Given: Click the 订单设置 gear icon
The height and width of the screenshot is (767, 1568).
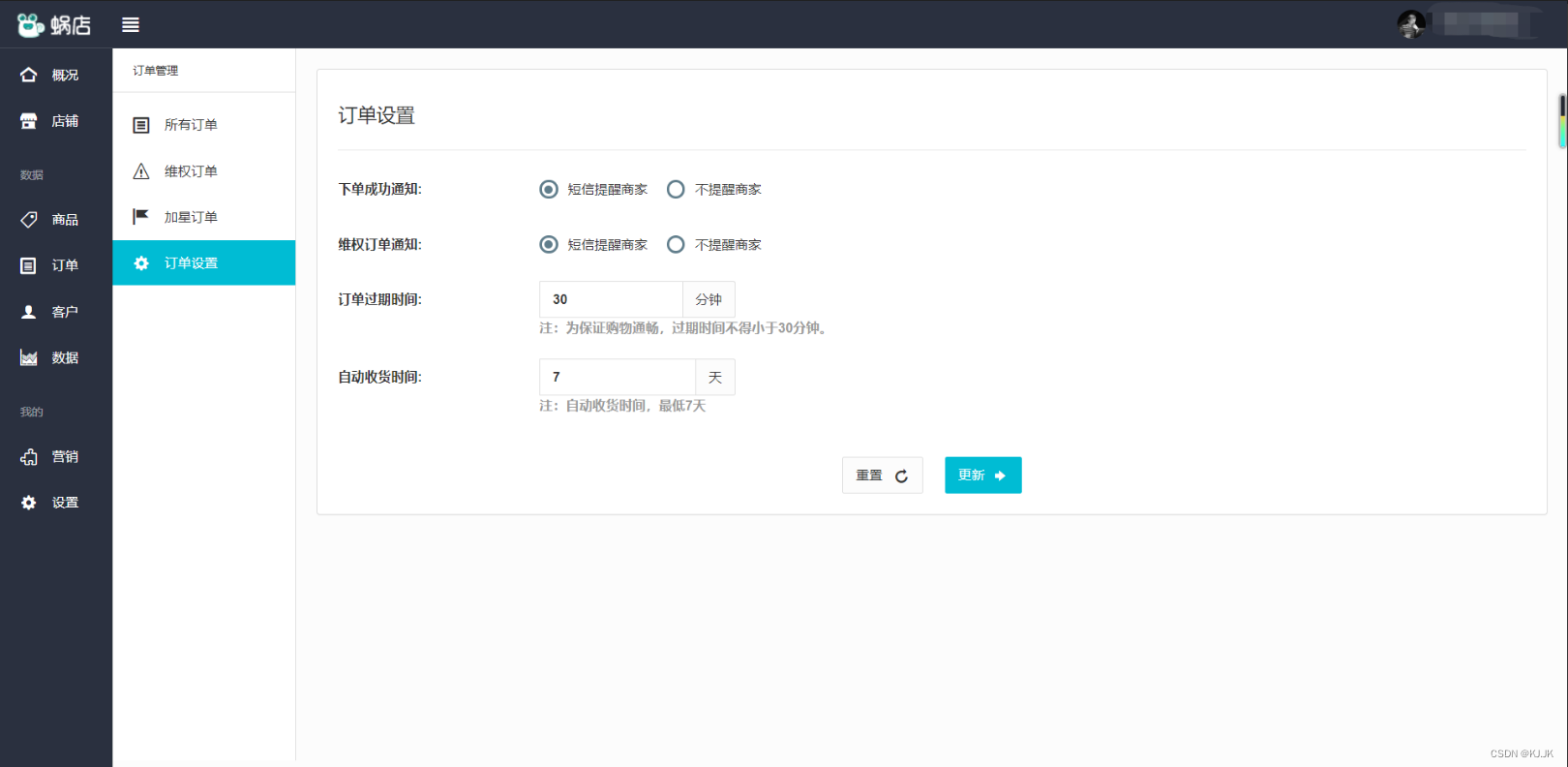Looking at the screenshot, I should pyautogui.click(x=141, y=263).
